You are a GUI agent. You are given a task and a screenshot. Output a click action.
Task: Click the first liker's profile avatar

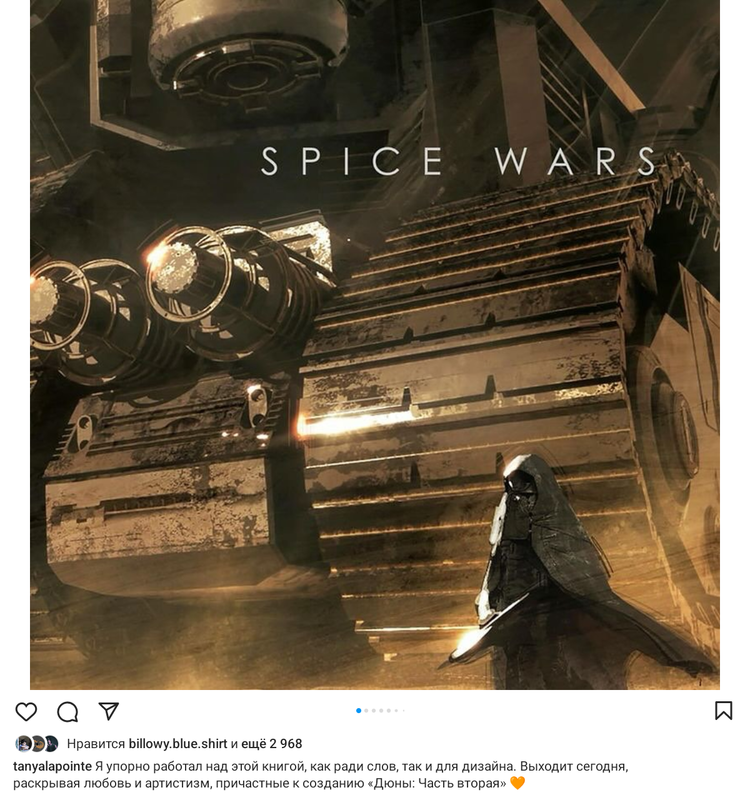pos(23,744)
